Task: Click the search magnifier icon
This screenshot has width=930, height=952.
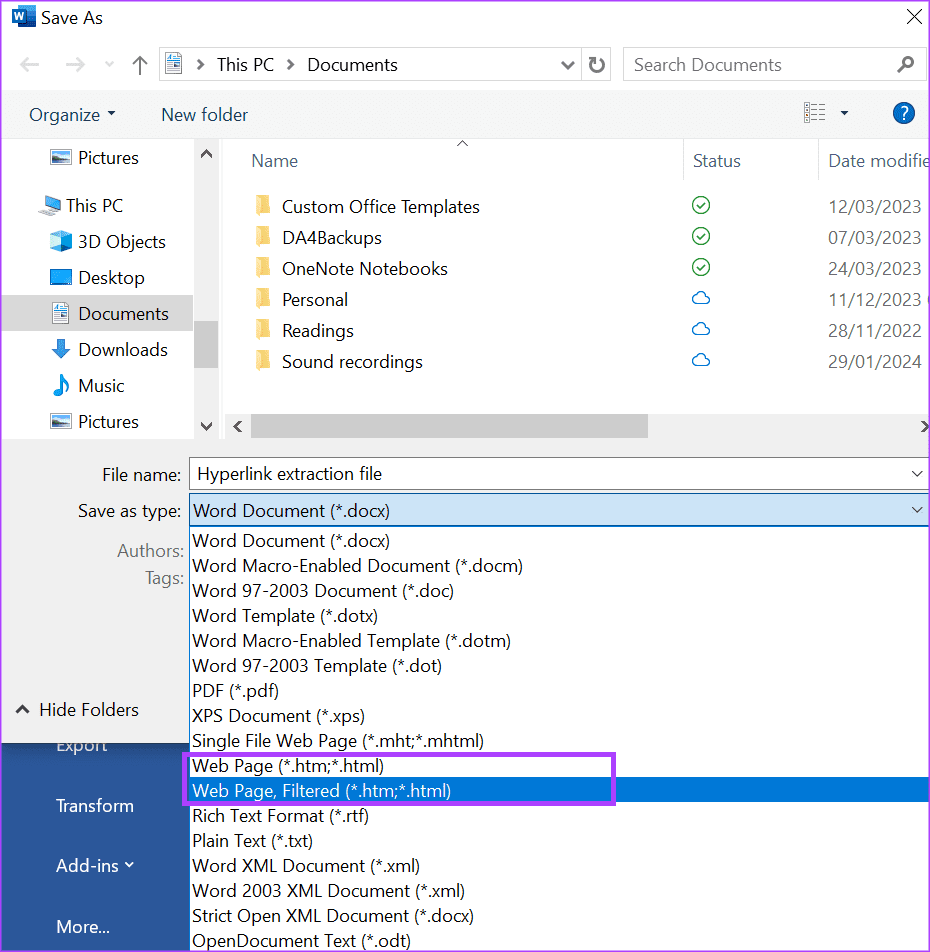Action: click(x=906, y=64)
